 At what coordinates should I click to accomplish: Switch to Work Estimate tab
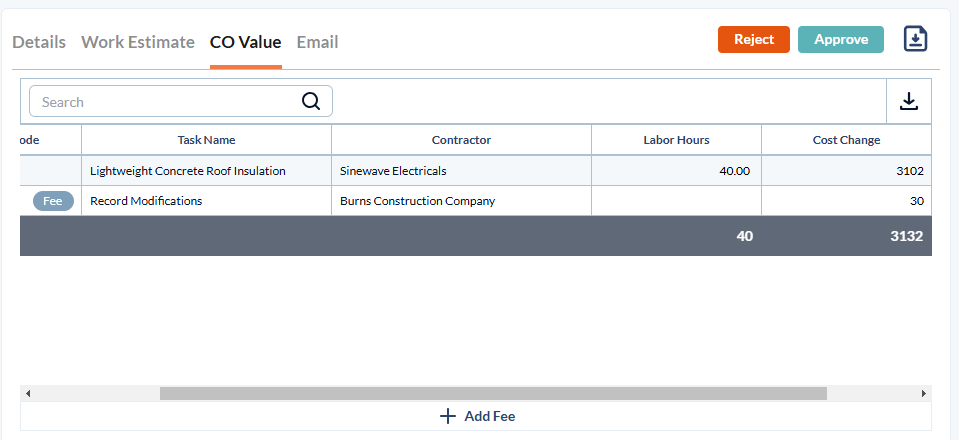(x=138, y=42)
